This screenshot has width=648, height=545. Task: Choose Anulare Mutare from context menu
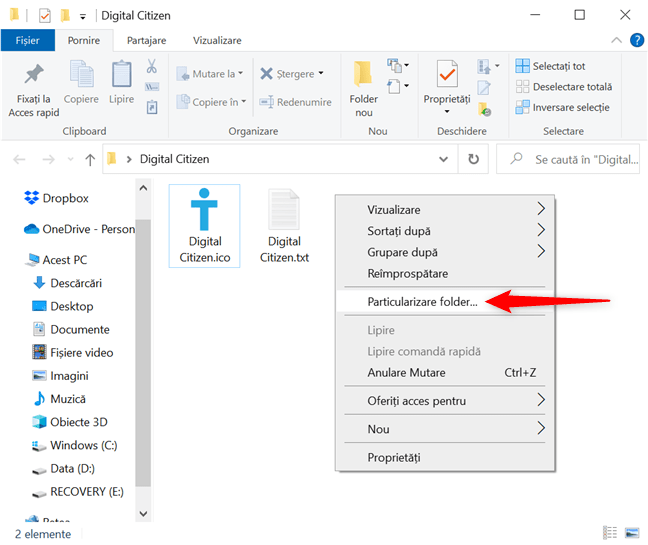pyautogui.click(x=445, y=373)
